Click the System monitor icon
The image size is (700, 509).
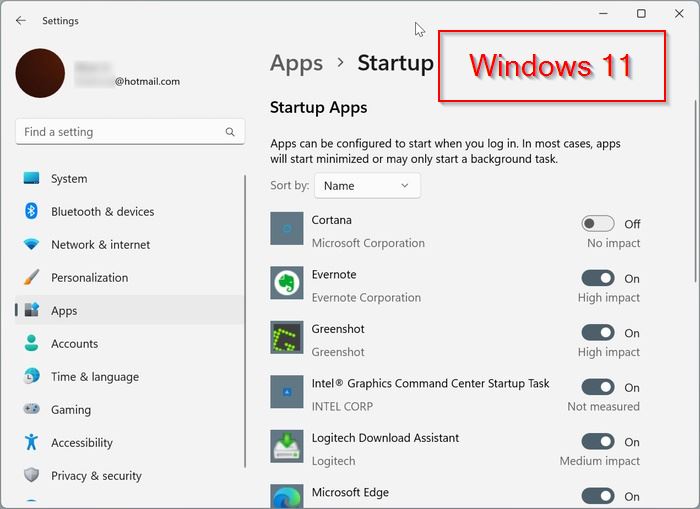tap(31, 178)
